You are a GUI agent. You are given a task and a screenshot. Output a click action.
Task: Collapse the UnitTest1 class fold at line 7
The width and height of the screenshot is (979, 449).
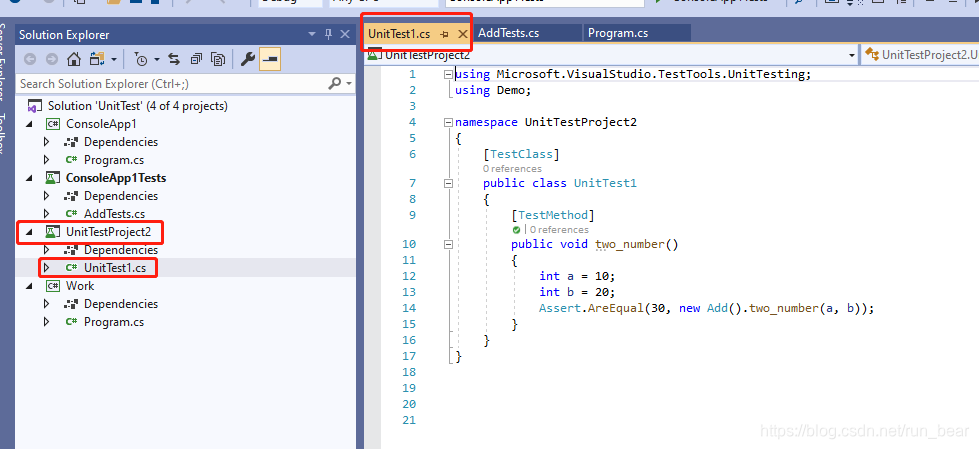[448, 184]
